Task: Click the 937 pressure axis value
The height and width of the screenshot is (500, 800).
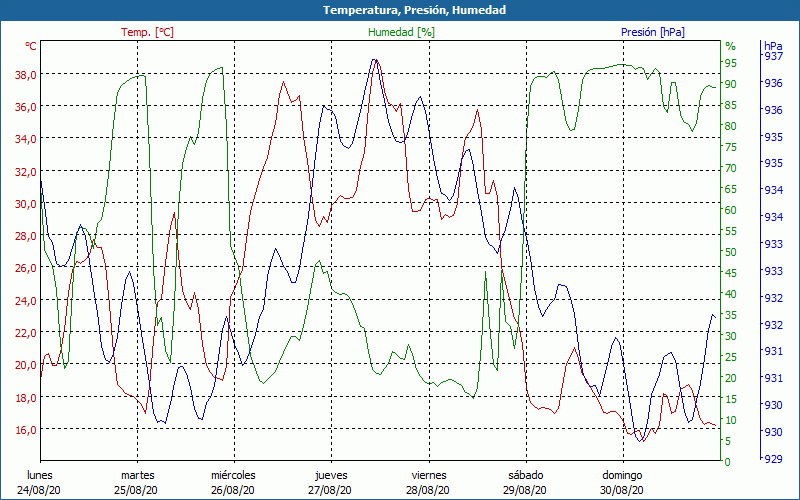Action: pos(773,57)
